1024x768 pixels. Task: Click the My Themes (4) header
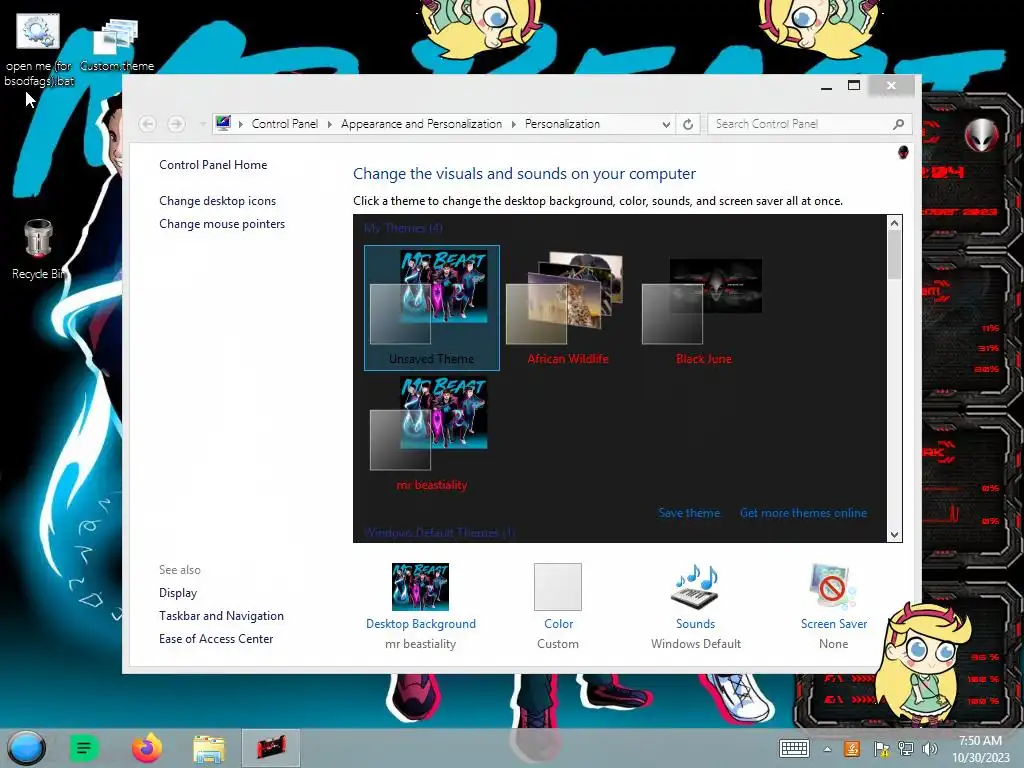403,228
